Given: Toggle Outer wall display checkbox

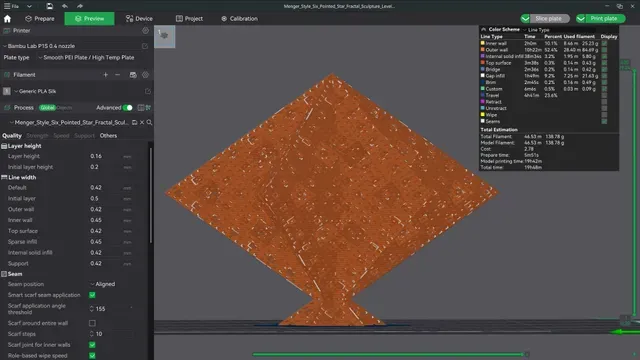Looking at the screenshot, I should pyautogui.click(x=604, y=50).
